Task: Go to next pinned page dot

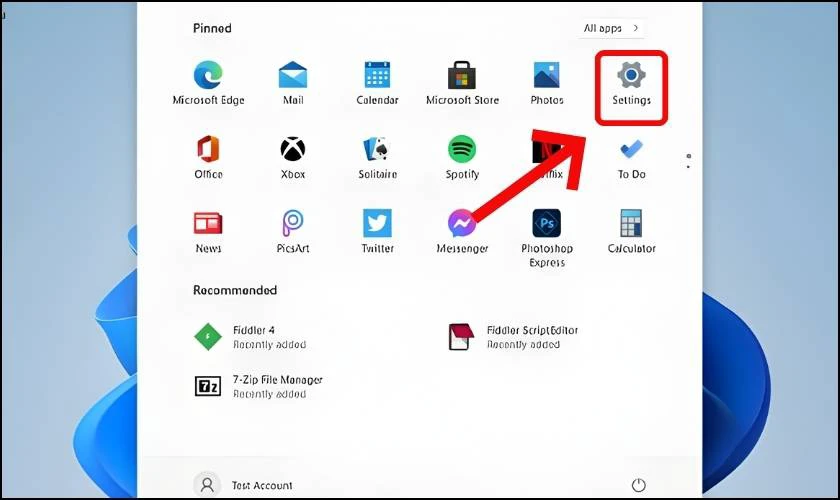Action: pos(688,167)
